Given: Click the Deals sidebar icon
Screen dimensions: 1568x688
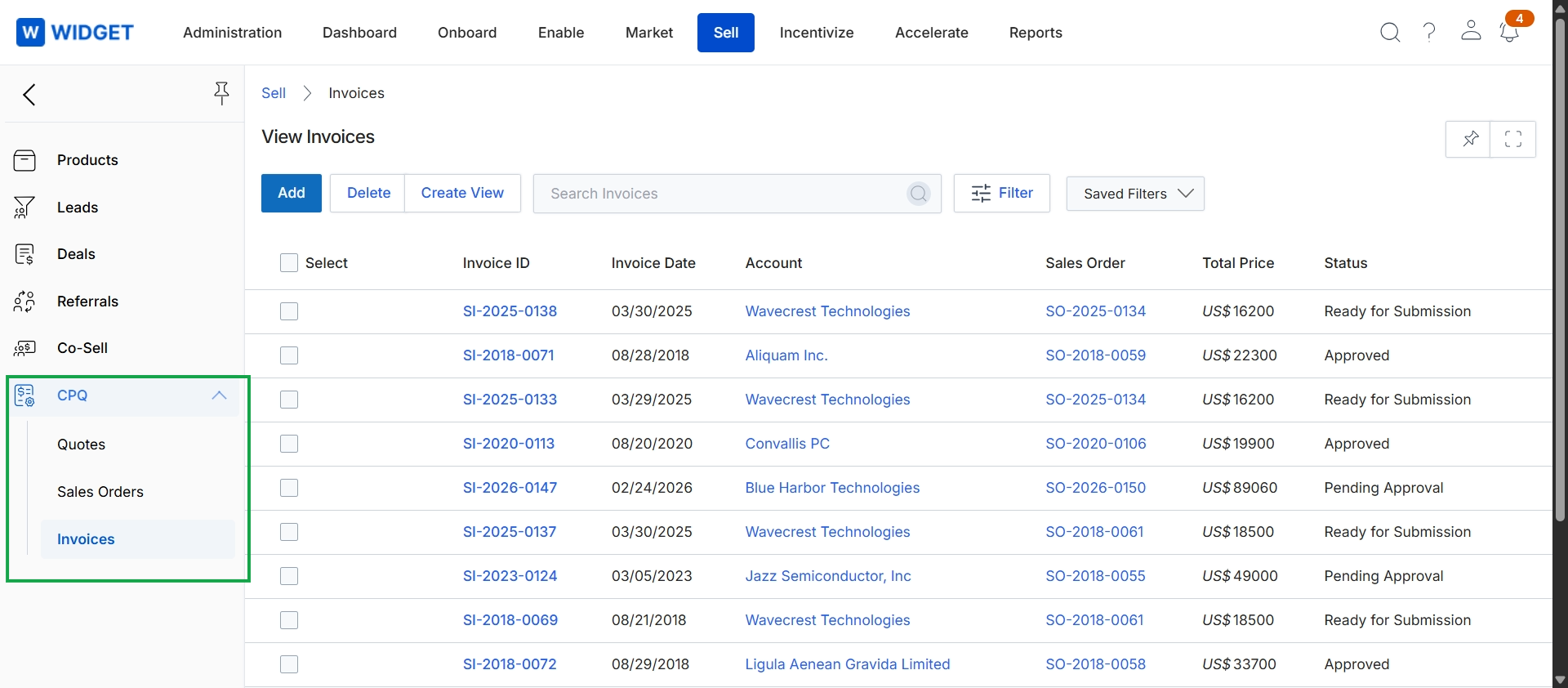Looking at the screenshot, I should [x=24, y=254].
